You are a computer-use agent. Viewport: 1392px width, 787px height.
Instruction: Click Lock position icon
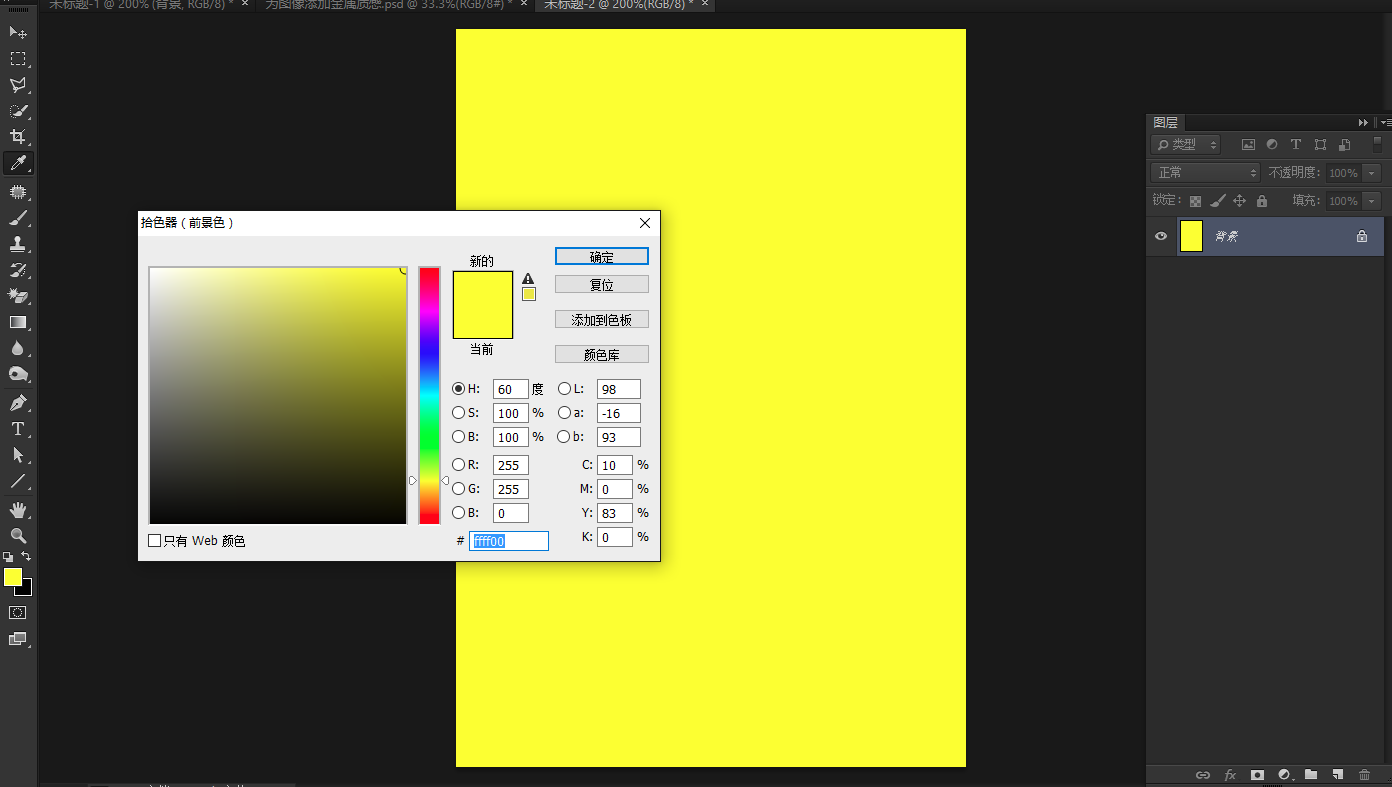tap(1239, 201)
